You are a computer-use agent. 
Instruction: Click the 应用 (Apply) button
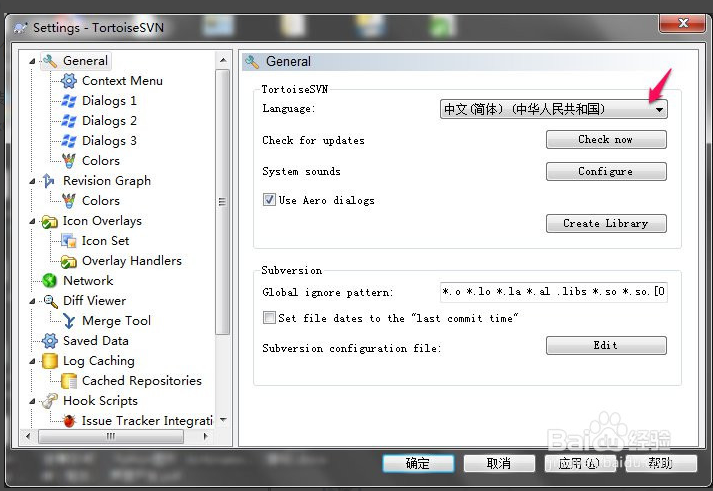(580, 463)
